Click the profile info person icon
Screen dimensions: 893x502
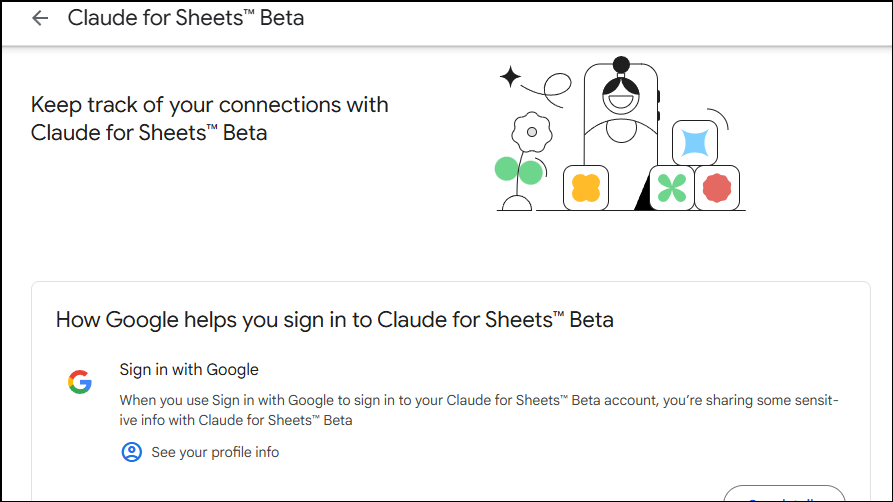[131, 452]
